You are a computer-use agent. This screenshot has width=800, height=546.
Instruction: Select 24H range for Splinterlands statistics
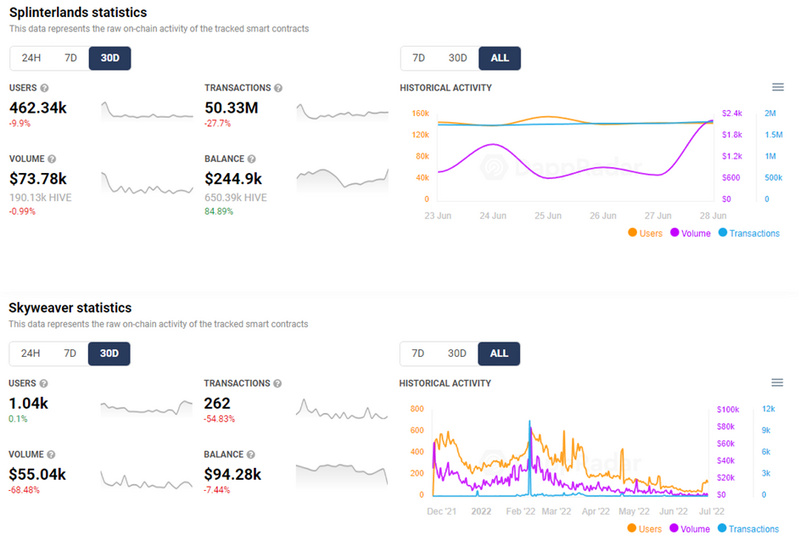(x=31, y=58)
